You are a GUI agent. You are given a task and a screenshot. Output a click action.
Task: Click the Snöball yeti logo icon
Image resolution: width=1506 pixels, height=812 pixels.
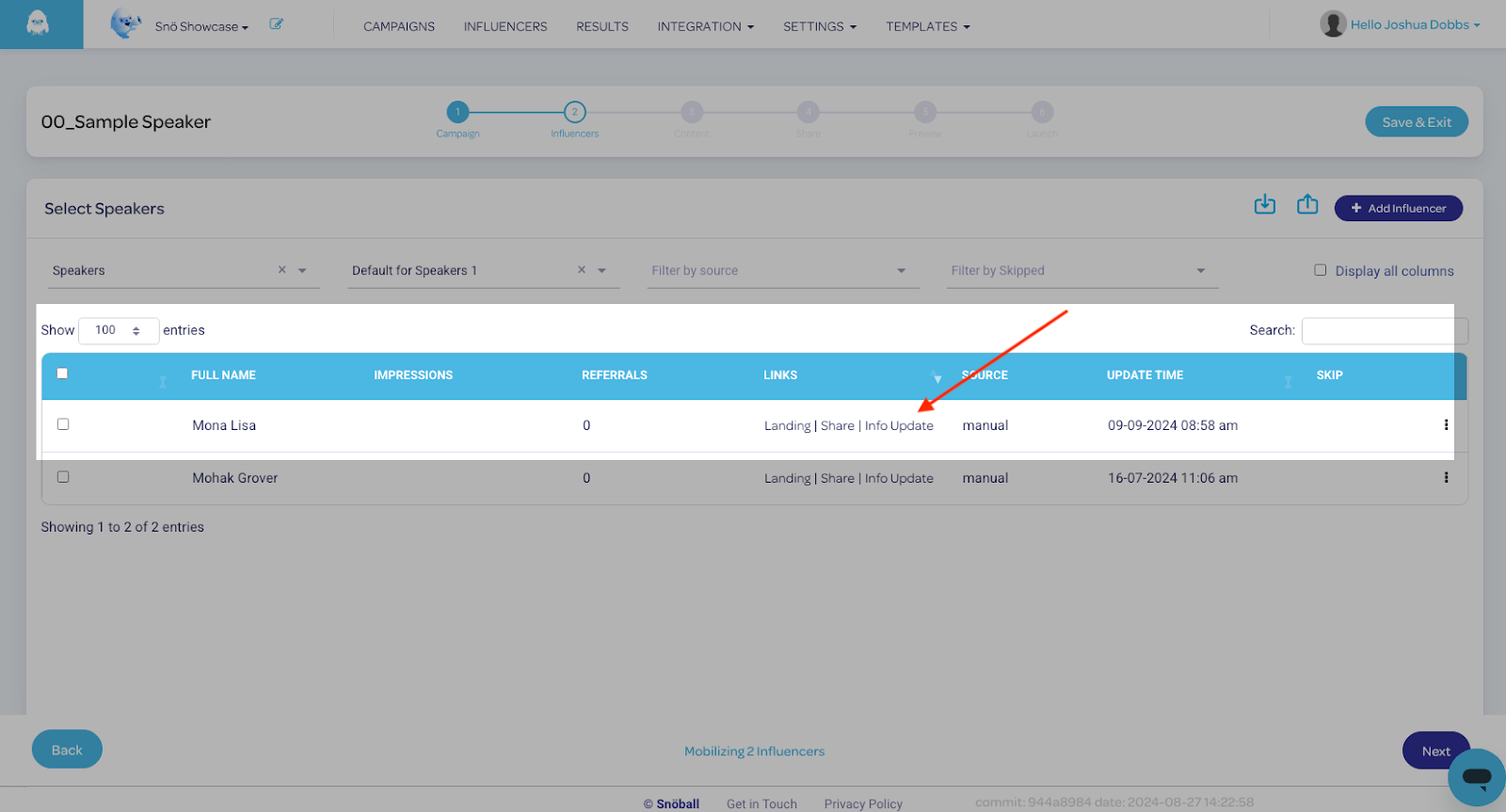coord(39,24)
